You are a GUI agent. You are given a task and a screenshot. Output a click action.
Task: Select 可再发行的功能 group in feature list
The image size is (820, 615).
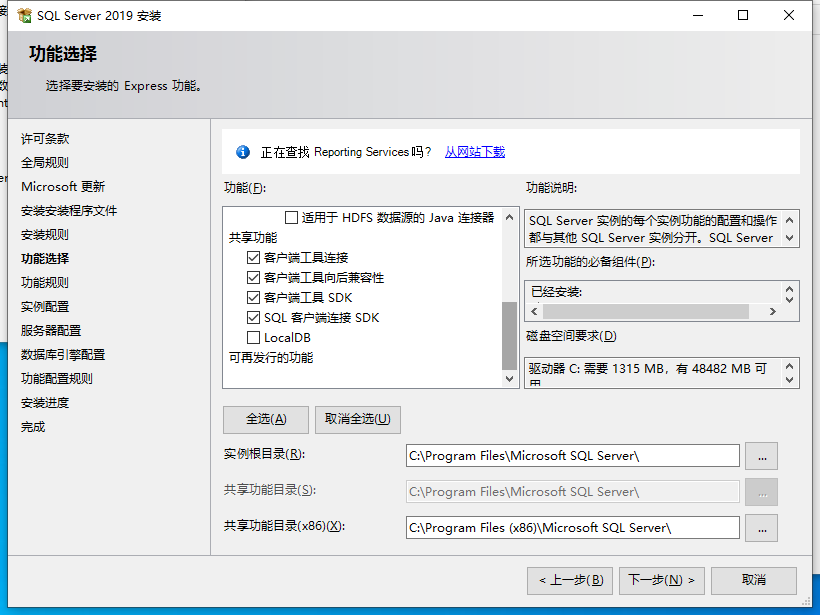click(271, 358)
